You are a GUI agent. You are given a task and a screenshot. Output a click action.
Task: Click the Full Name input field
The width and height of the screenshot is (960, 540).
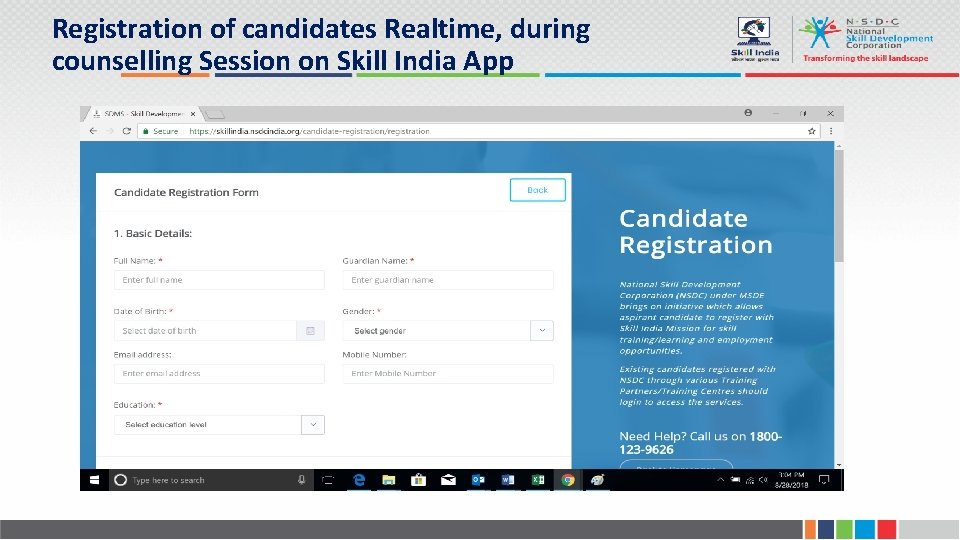tap(219, 280)
